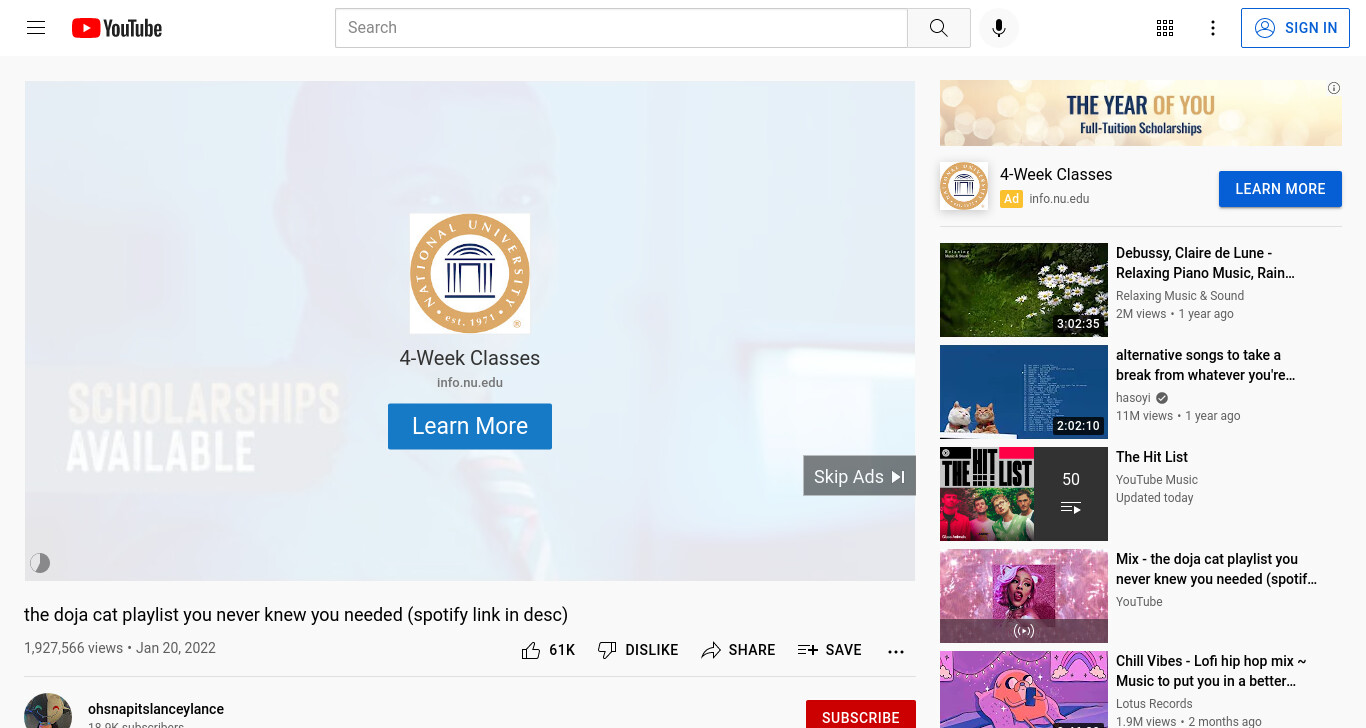Open Chill Vibes - Lofi hip hop mix title
The image size is (1366, 728).
coord(1212,671)
